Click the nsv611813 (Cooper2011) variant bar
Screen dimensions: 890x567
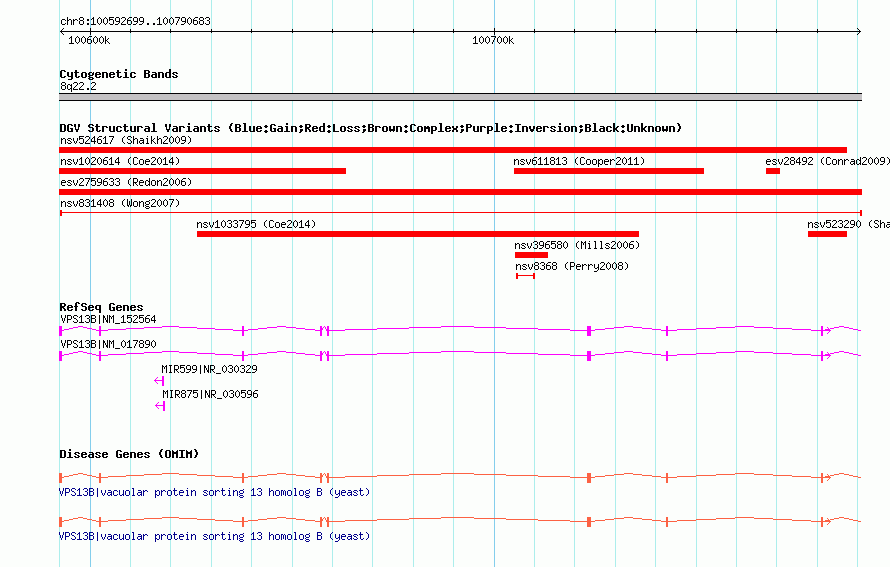pos(609,171)
